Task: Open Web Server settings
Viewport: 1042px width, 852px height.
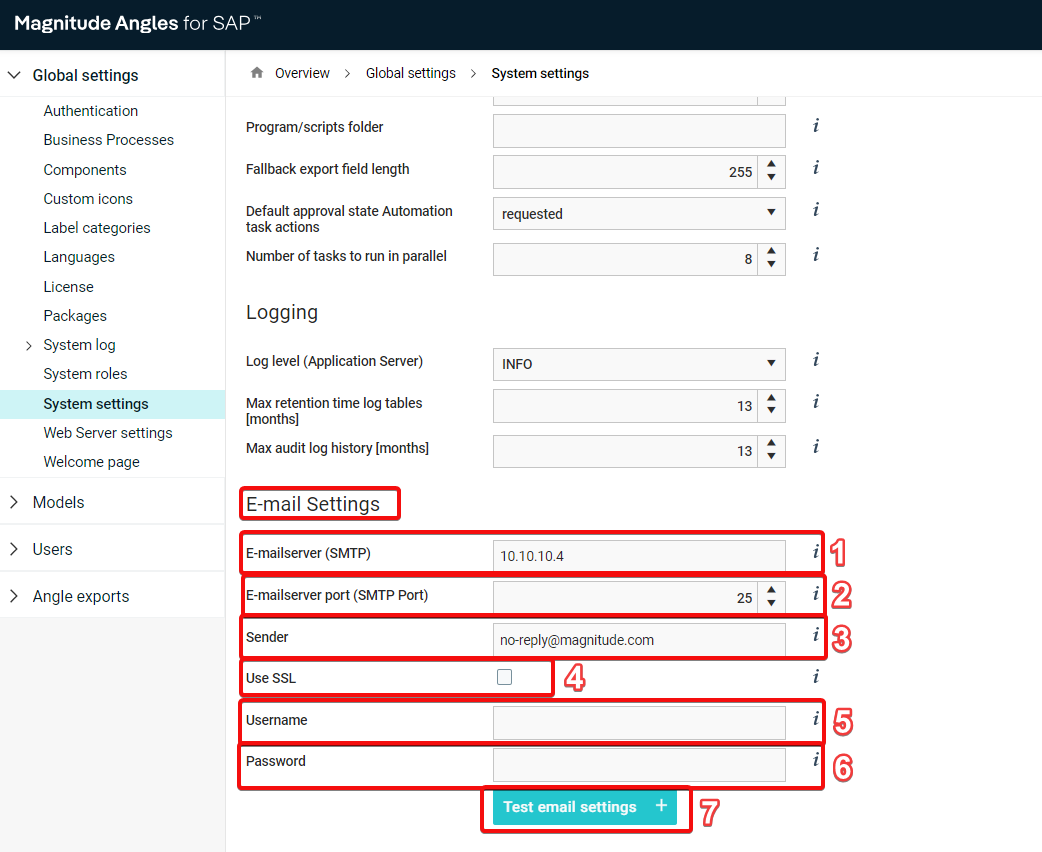Action: [x=108, y=433]
